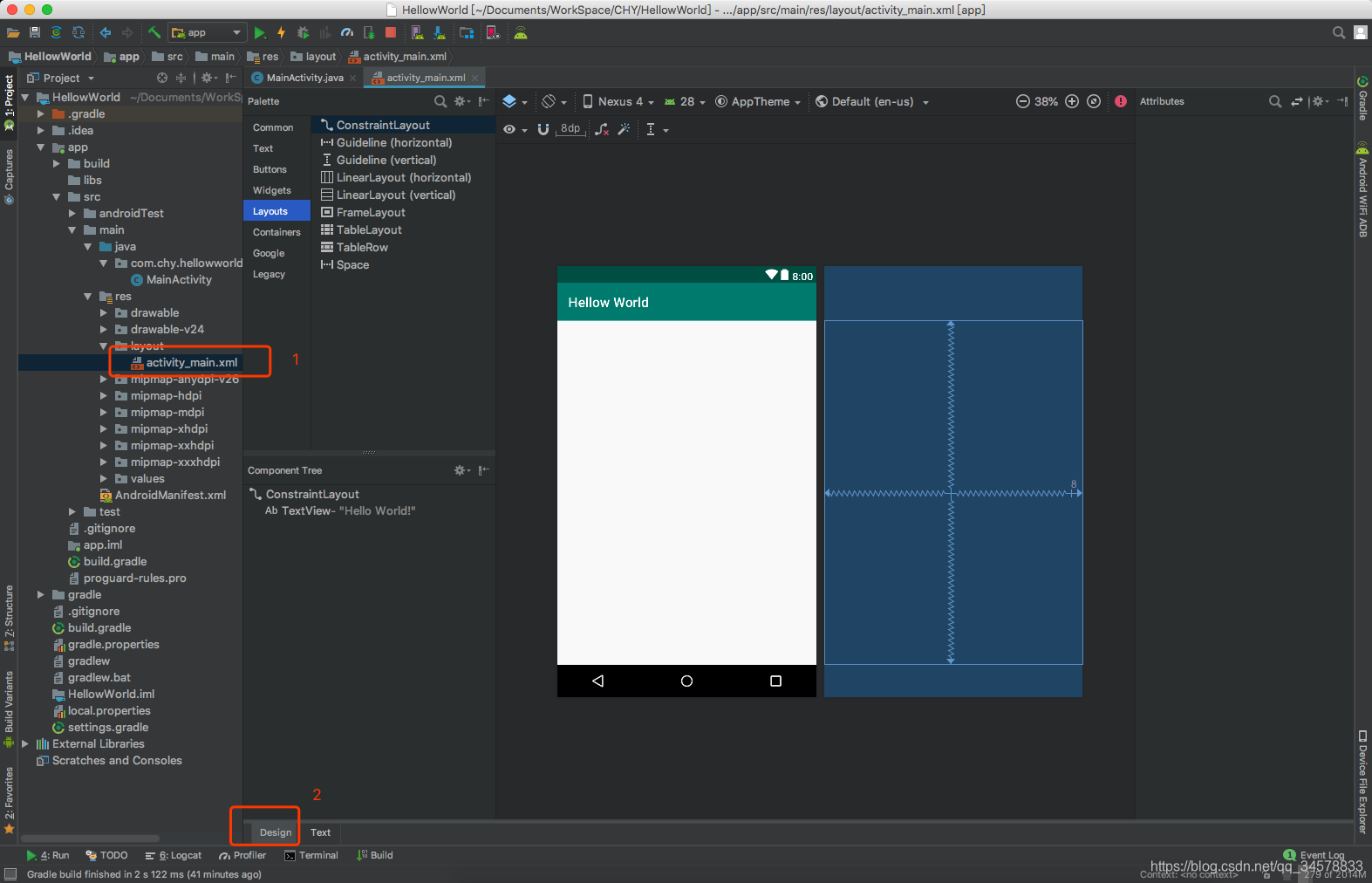Open Nexus 4 device dropdown

pyautogui.click(x=618, y=101)
